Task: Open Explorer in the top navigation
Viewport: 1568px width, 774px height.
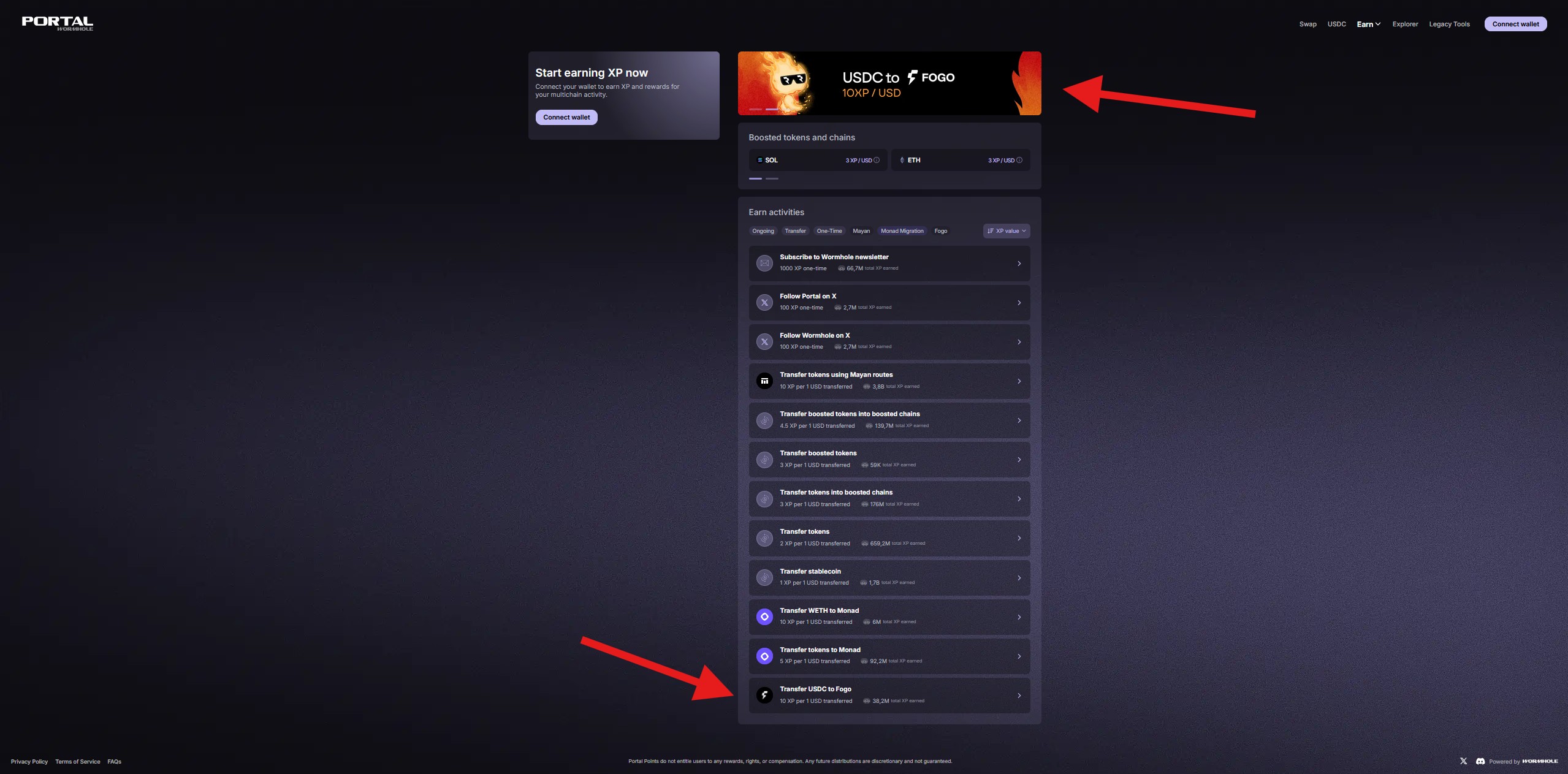Action: click(x=1405, y=24)
